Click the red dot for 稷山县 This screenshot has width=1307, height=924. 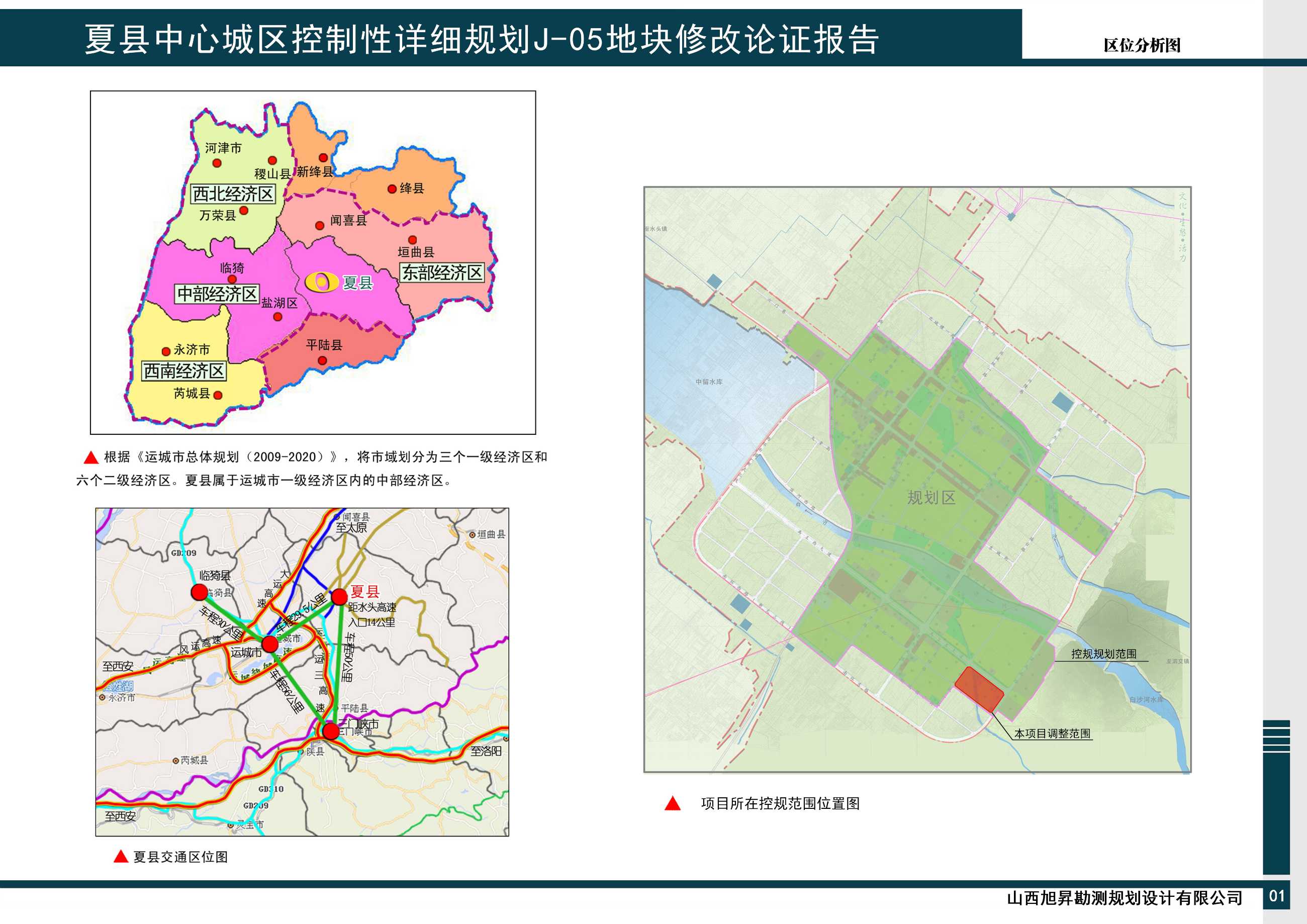(272, 160)
